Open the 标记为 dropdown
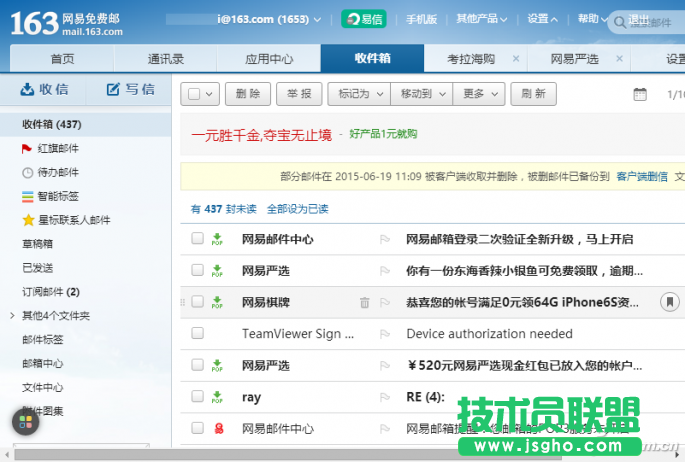 [x=358, y=94]
